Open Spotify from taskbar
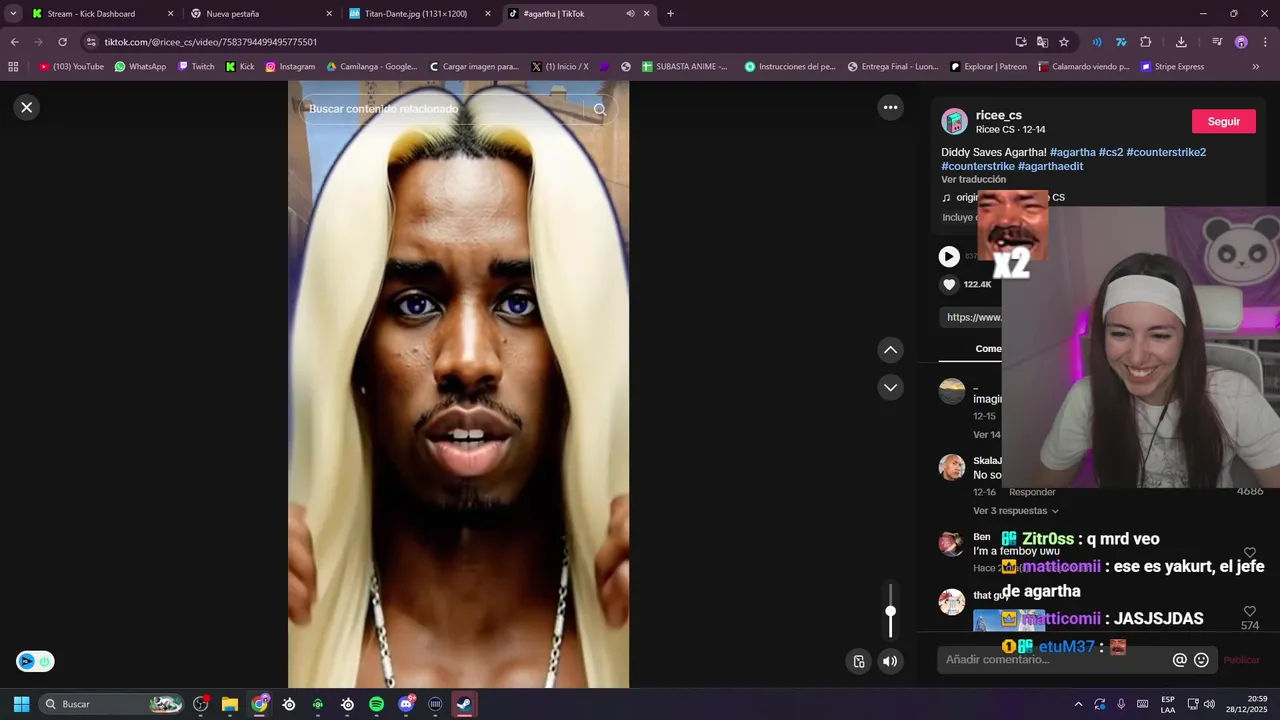This screenshot has width=1280, height=720. (x=377, y=704)
